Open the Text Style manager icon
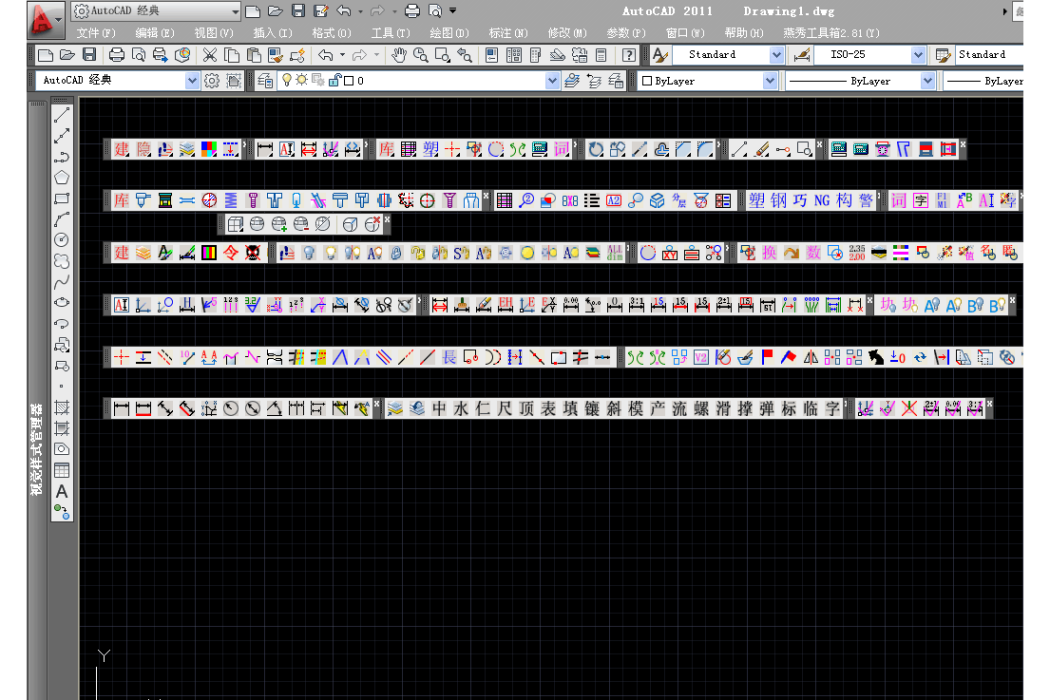 (660, 55)
